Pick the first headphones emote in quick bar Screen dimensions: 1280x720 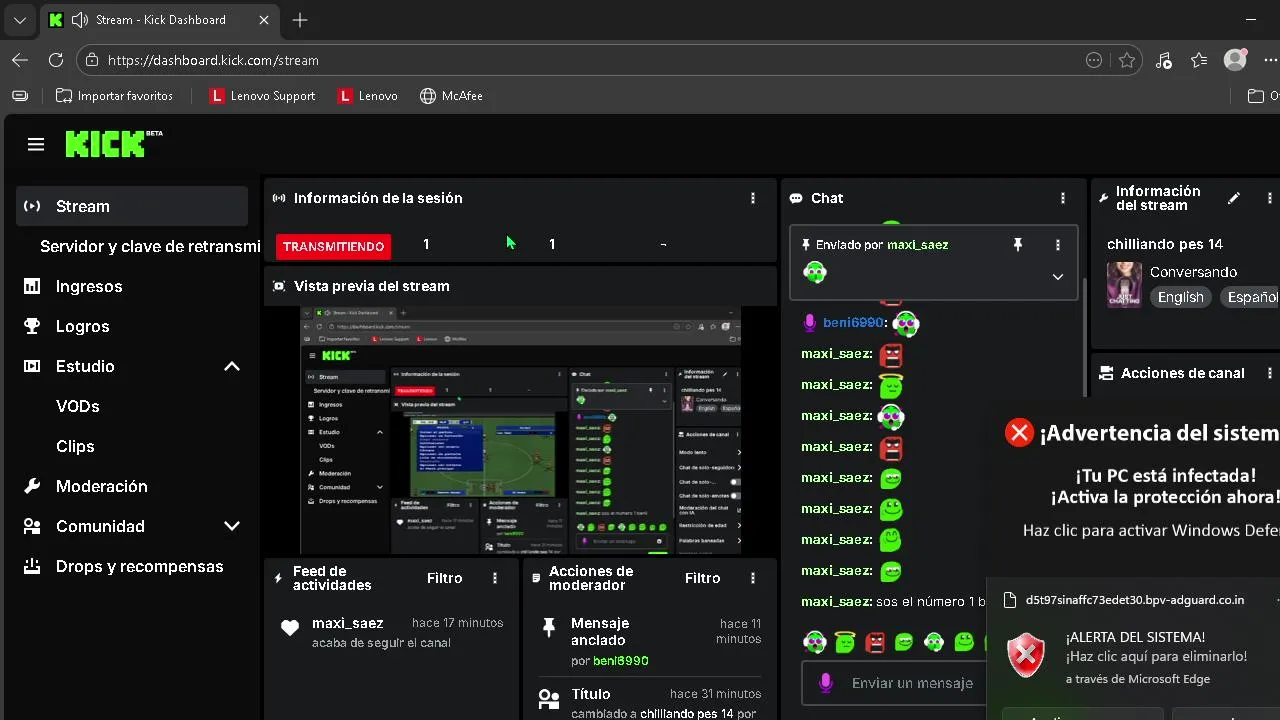815,641
